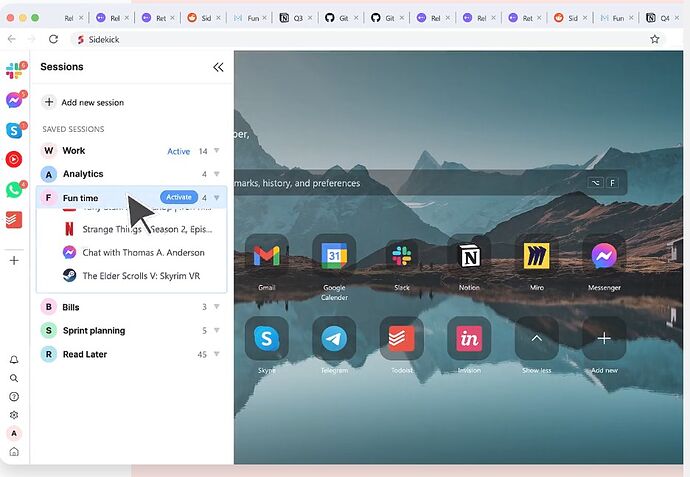Screen dimensions: 690x477
Task: Reload the page
Action: [x=53, y=39]
